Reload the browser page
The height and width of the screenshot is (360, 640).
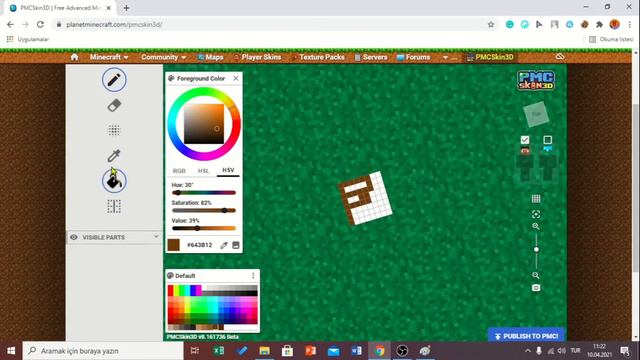pos(40,24)
